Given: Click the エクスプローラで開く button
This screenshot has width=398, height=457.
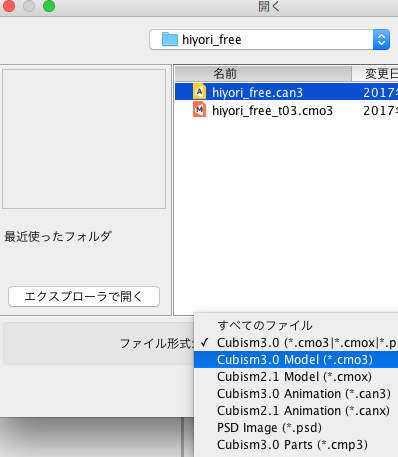Looking at the screenshot, I should 84,296.
